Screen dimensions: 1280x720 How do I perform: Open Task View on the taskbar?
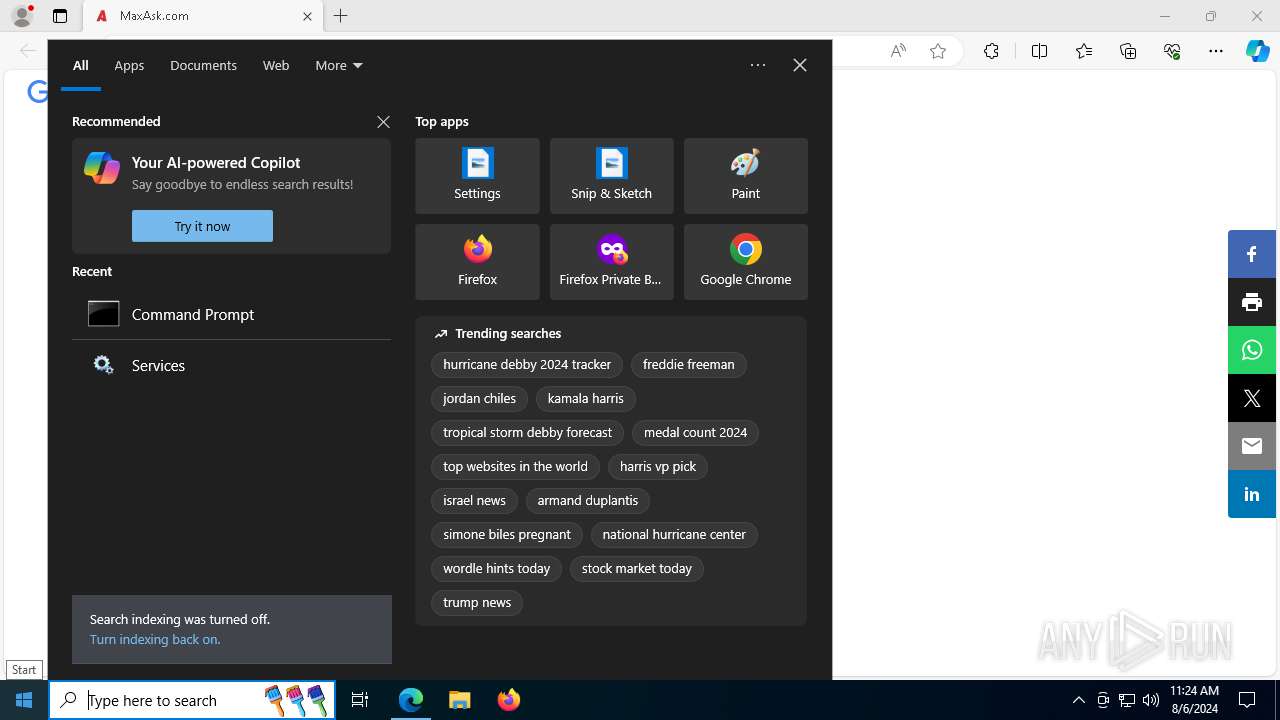coord(360,700)
